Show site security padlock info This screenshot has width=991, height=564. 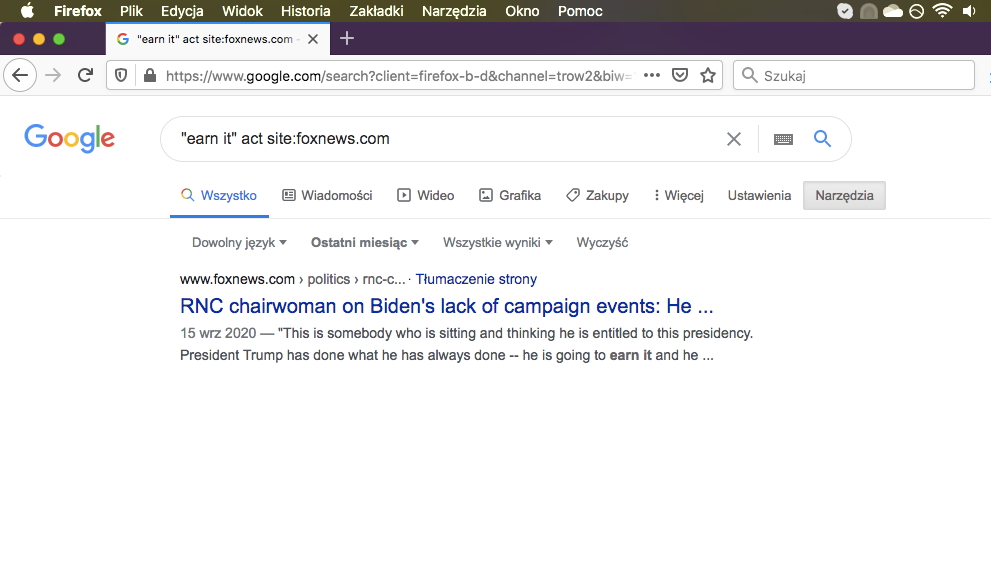pyautogui.click(x=150, y=75)
